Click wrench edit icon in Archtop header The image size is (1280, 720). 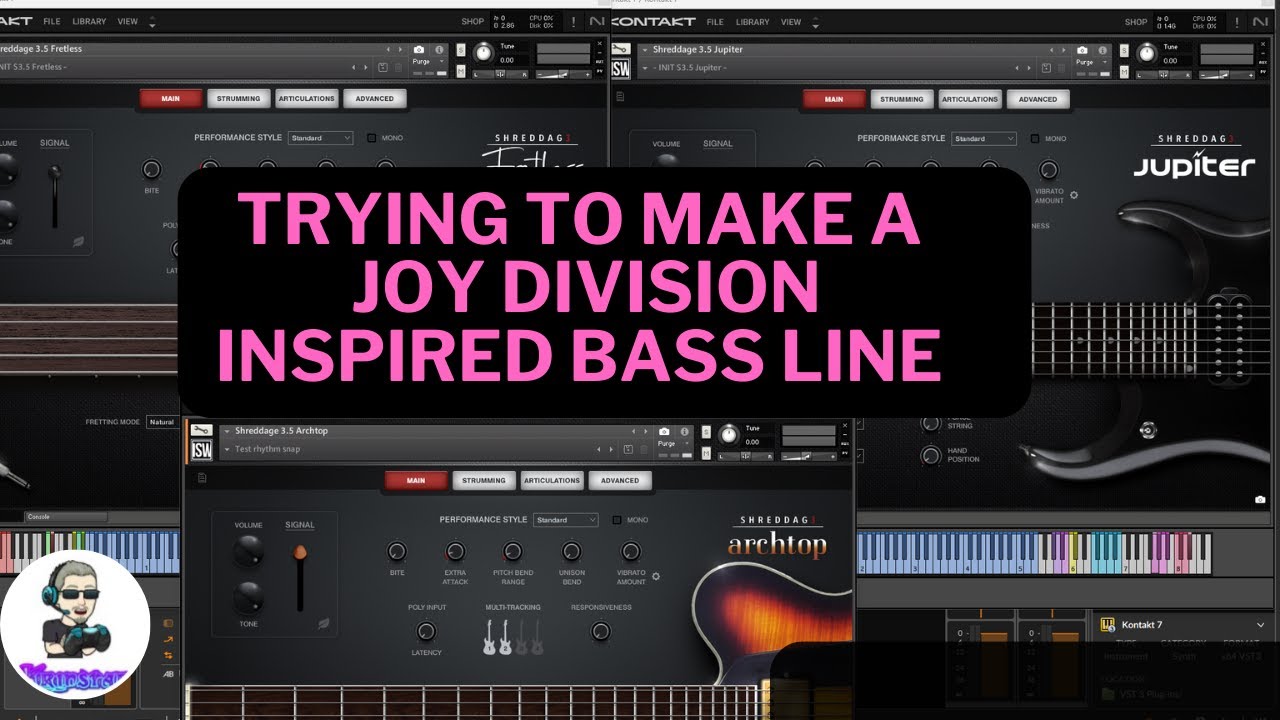coord(201,430)
